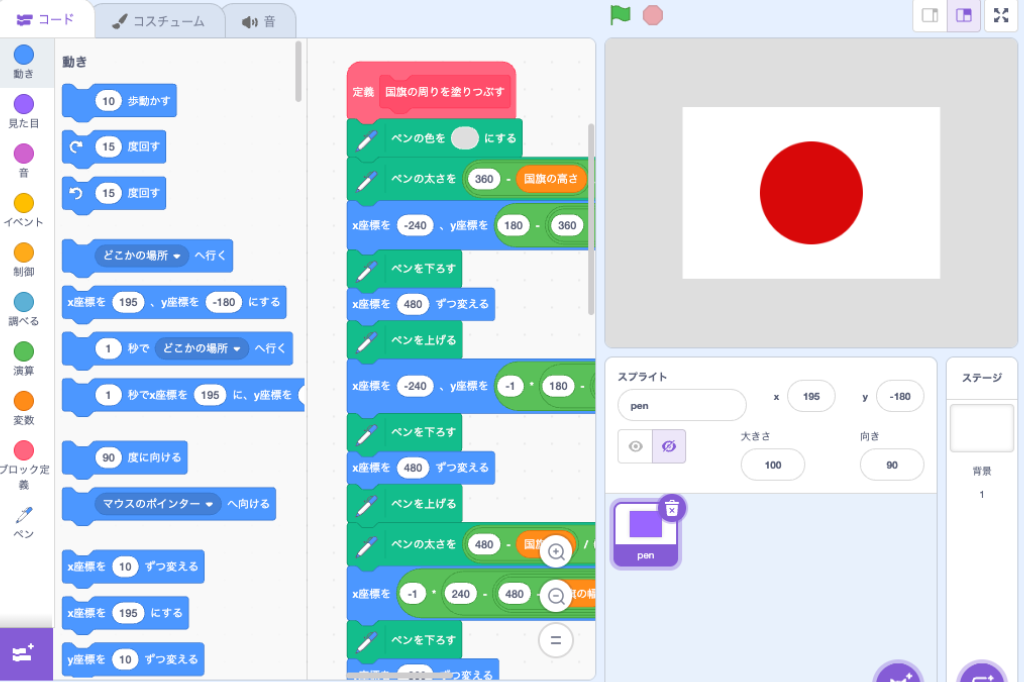The width and height of the screenshot is (1024, 682).
Task: Zoom in on the code workspace
Action: [x=556, y=551]
